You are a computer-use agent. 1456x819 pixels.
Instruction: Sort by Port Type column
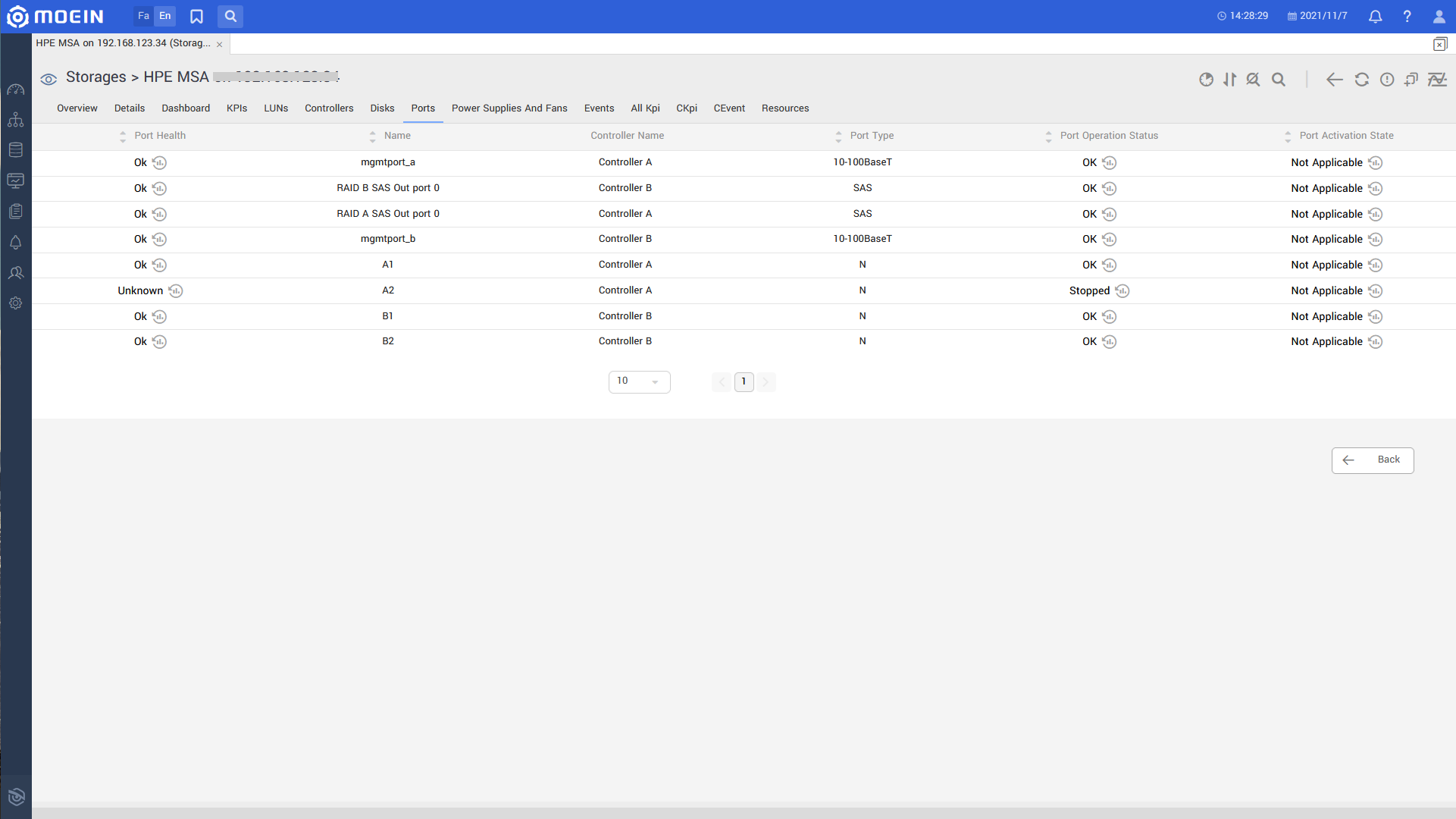point(838,136)
